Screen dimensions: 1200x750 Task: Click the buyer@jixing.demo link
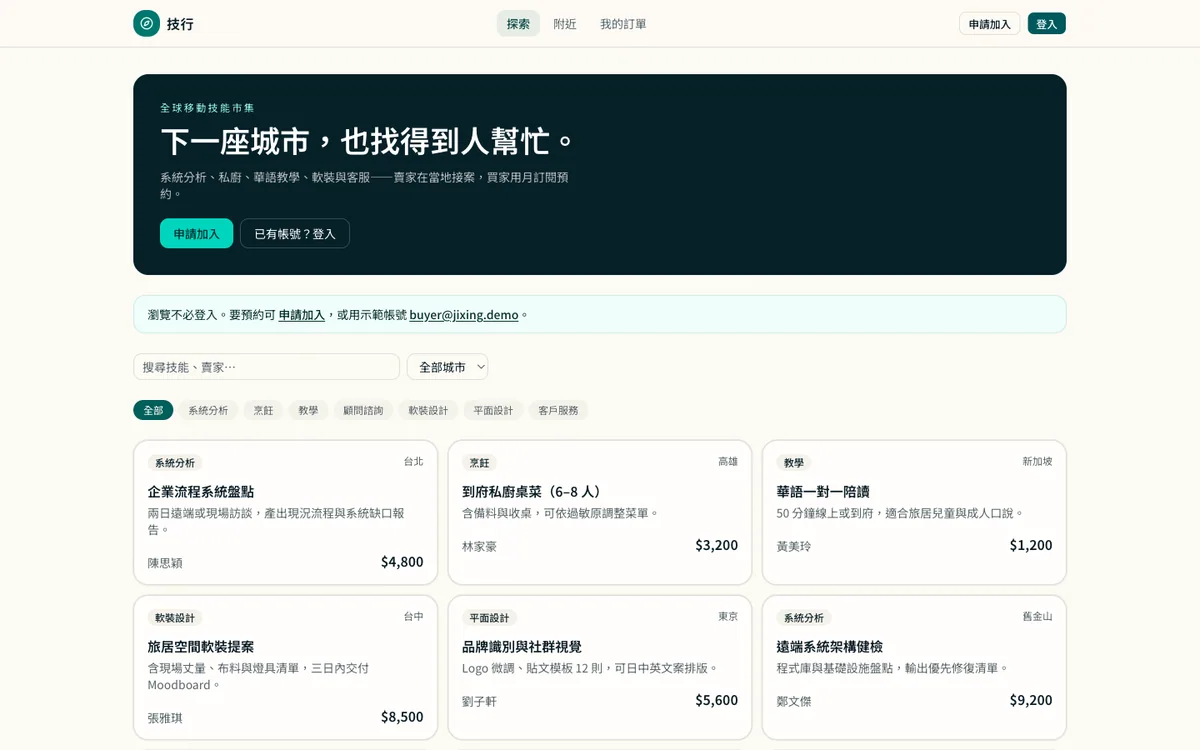click(x=464, y=314)
